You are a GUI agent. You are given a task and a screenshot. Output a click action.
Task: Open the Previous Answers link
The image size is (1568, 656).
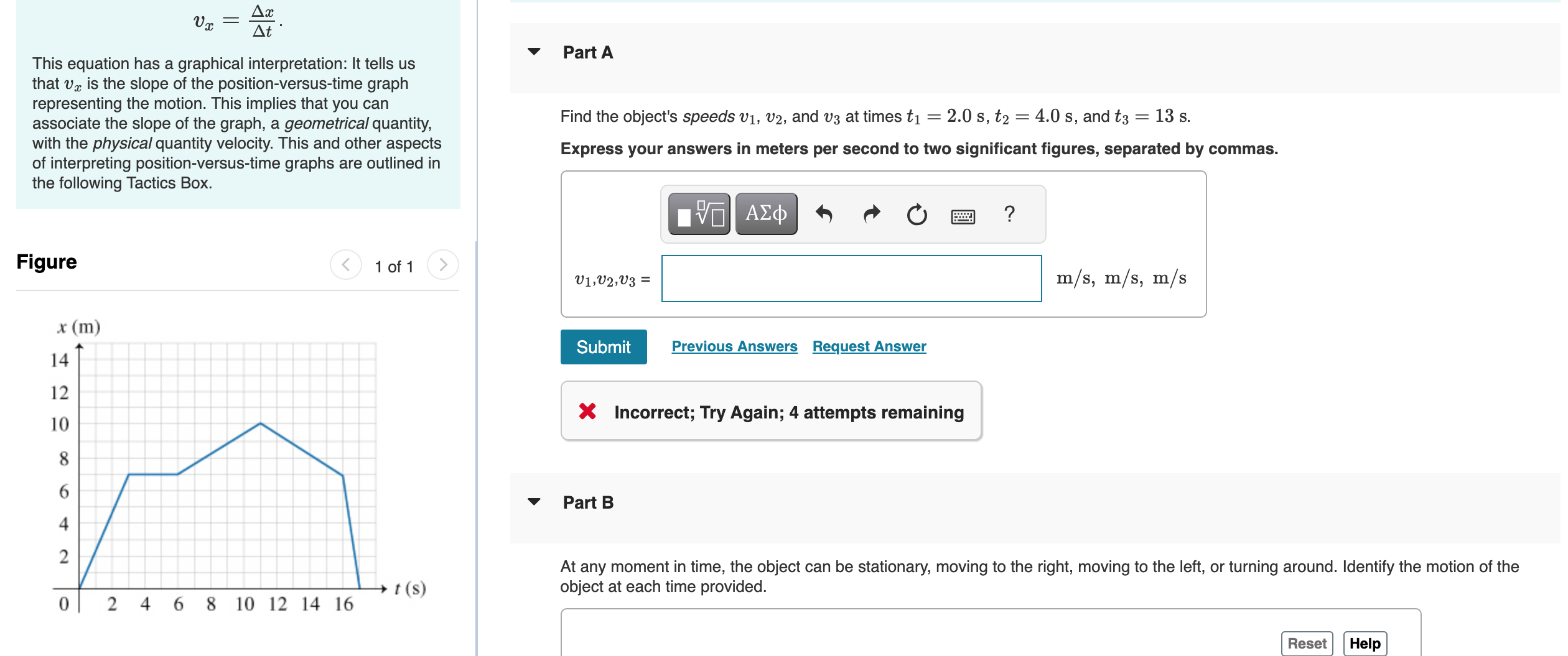point(735,346)
